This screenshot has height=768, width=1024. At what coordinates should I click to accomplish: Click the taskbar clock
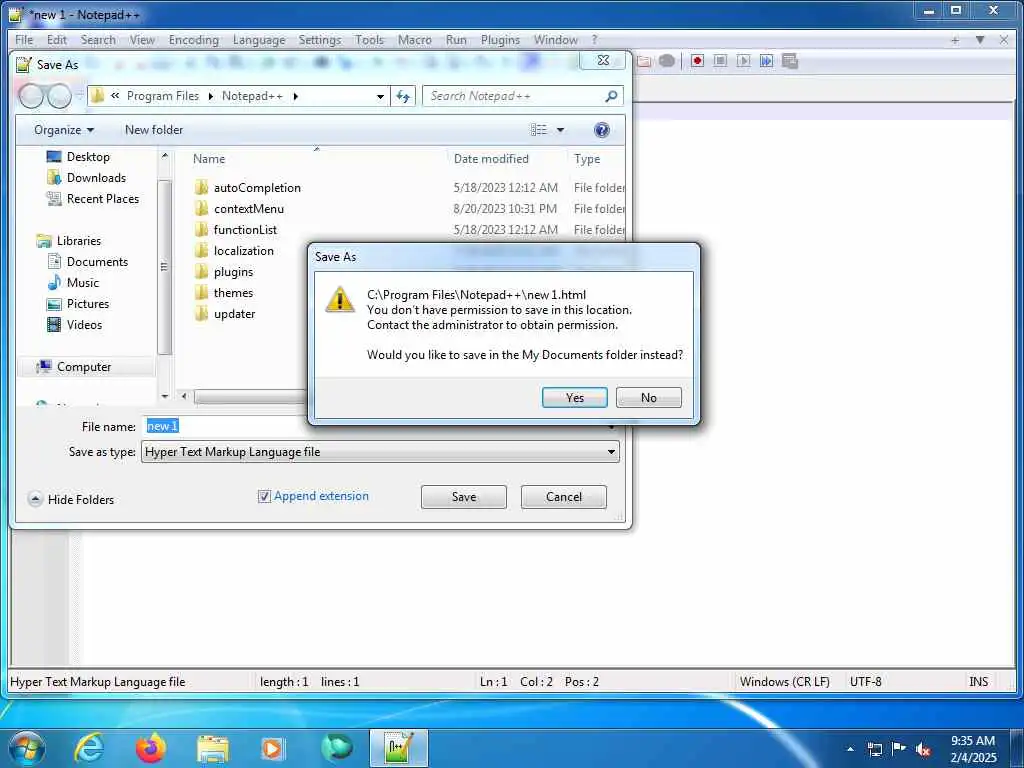coord(973,749)
